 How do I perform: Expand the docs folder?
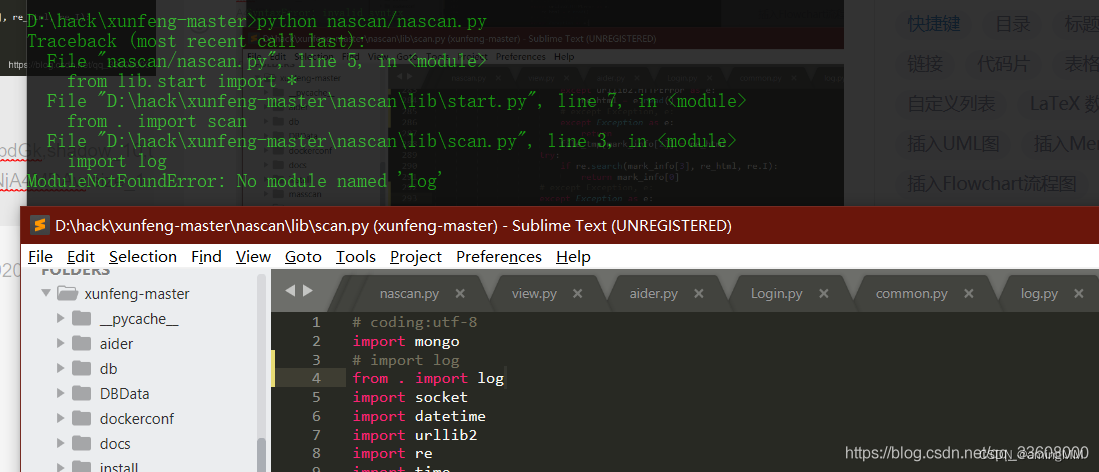[x=61, y=443]
